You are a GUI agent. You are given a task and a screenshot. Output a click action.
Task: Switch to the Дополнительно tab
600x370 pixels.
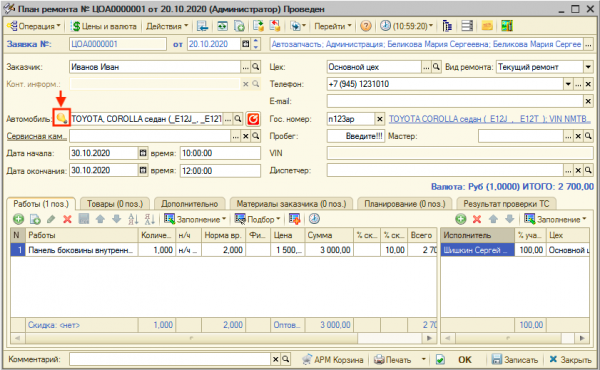coord(189,204)
